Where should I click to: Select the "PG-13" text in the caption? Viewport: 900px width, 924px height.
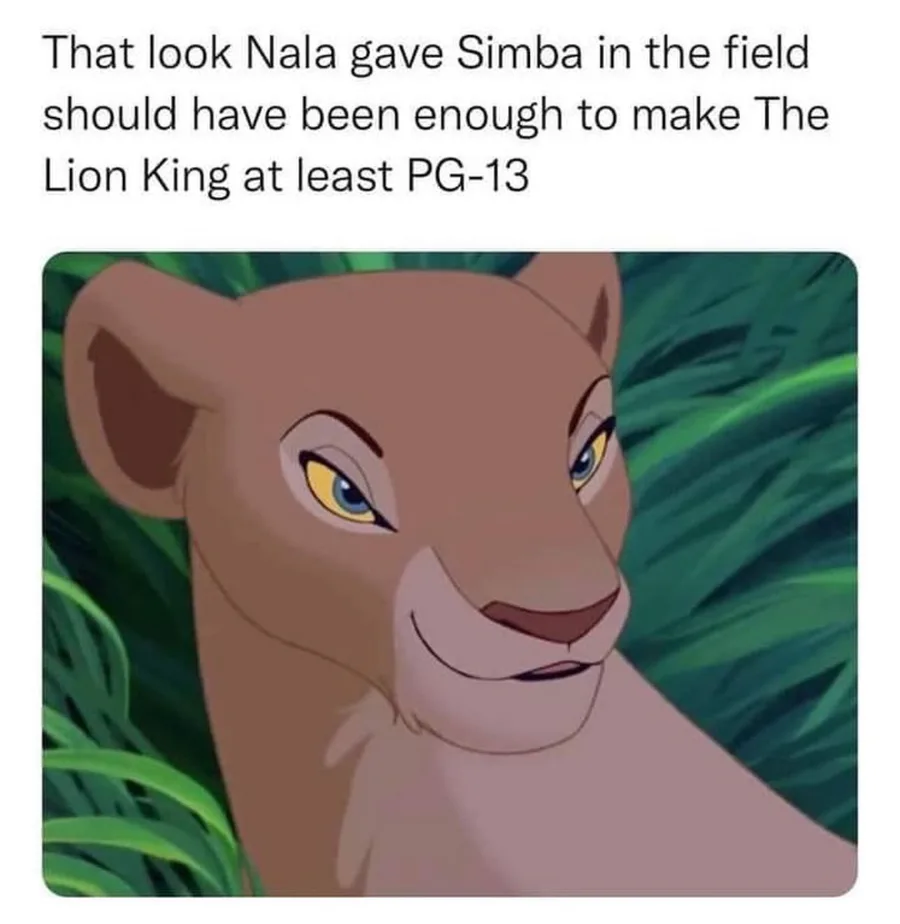pos(468,176)
